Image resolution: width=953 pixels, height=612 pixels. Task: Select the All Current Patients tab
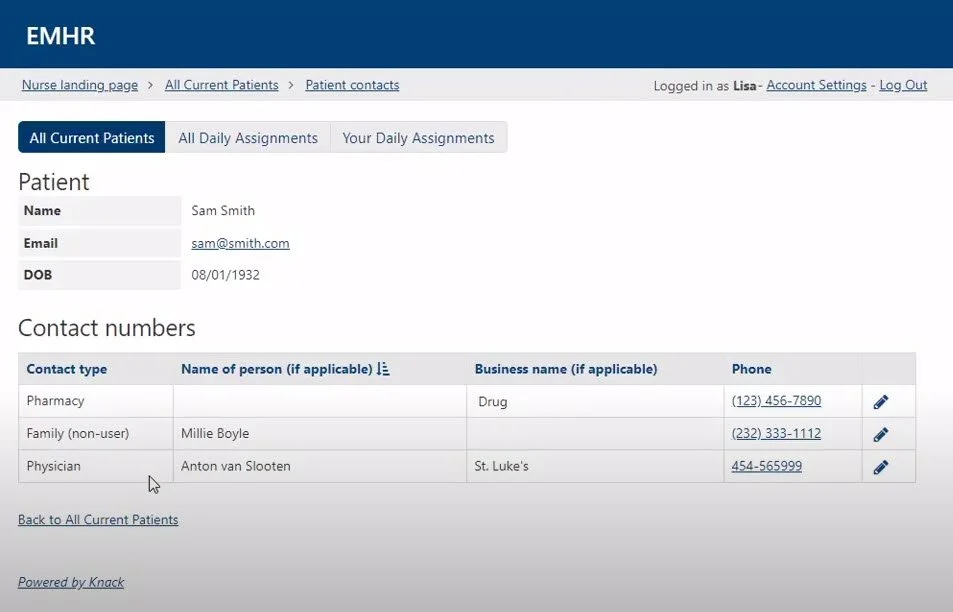(x=91, y=137)
